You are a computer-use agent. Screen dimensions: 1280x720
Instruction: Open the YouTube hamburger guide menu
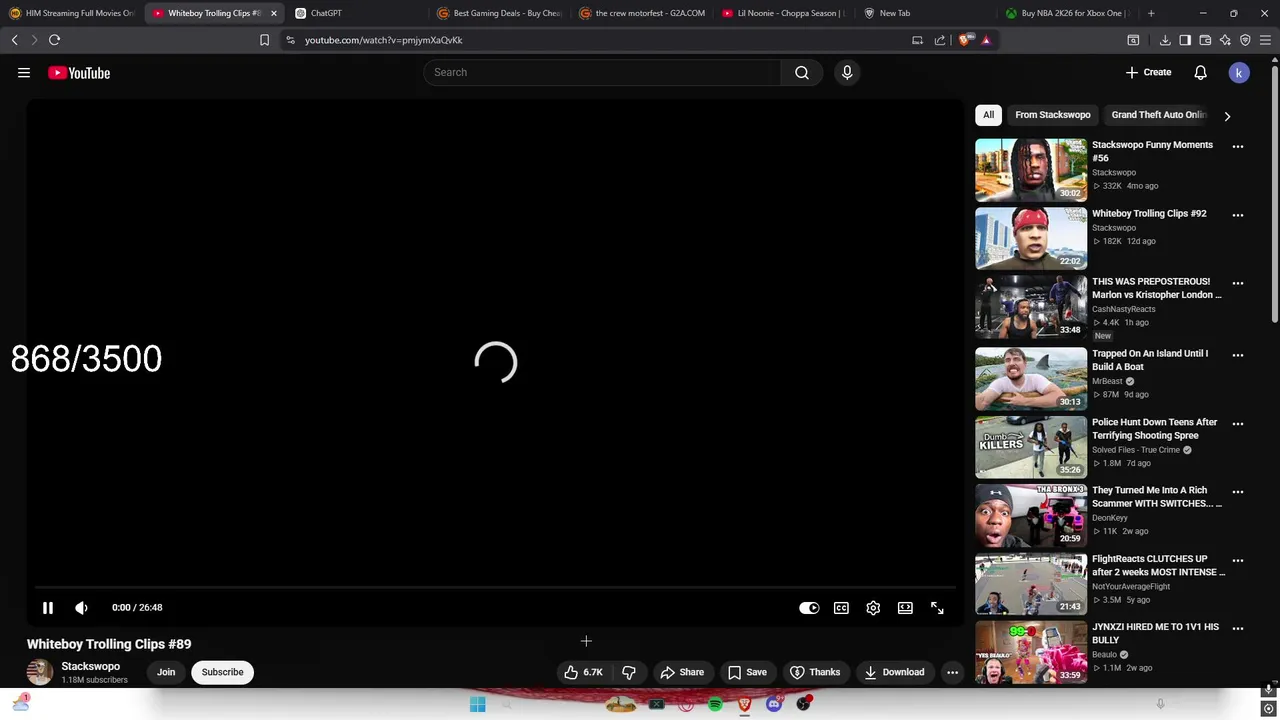click(24, 72)
